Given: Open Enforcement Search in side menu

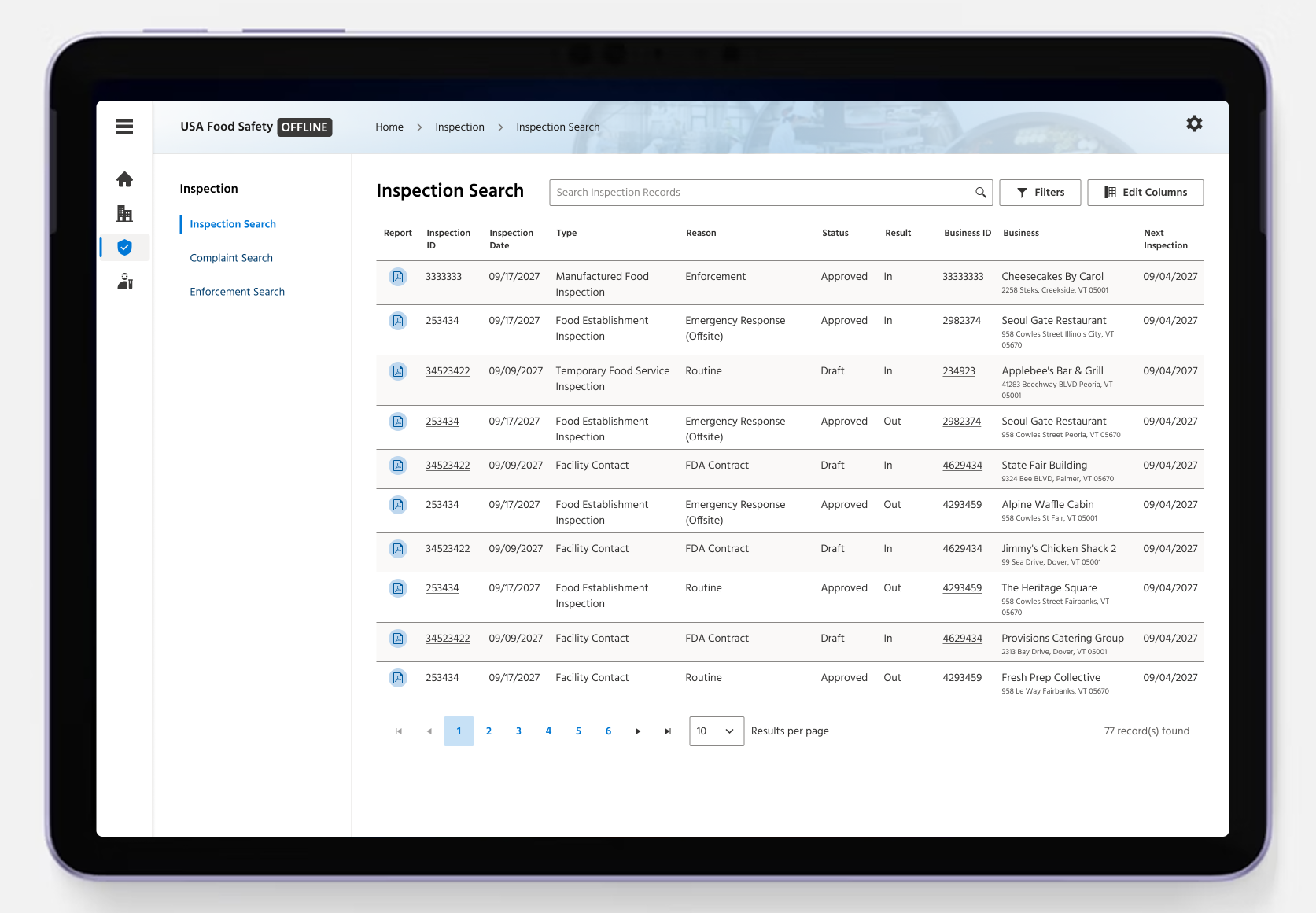Looking at the screenshot, I should coord(237,292).
